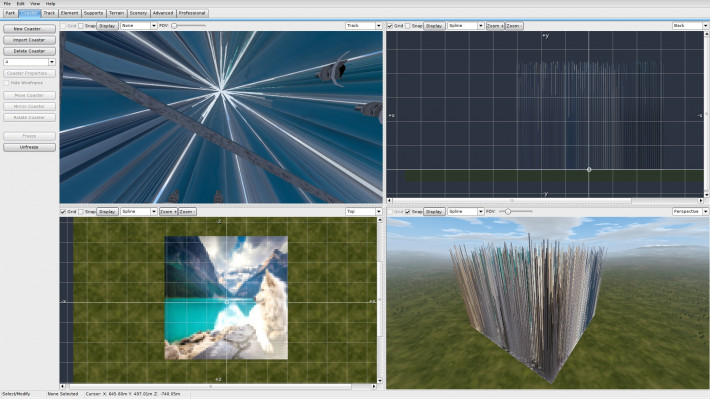This screenshot has width=710, height=399.
Task: Click Display button in Perspective view toolbar
Action: pos(434,212)
